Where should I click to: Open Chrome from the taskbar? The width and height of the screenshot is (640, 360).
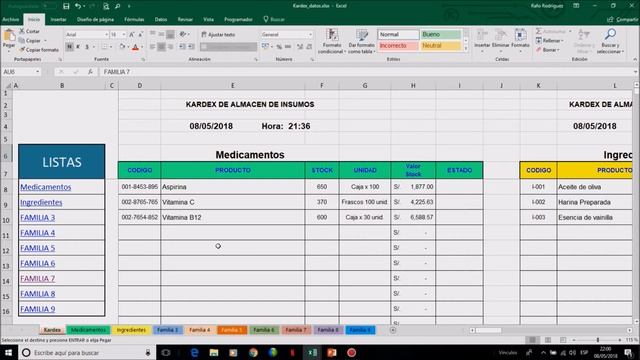click(253, 352)
